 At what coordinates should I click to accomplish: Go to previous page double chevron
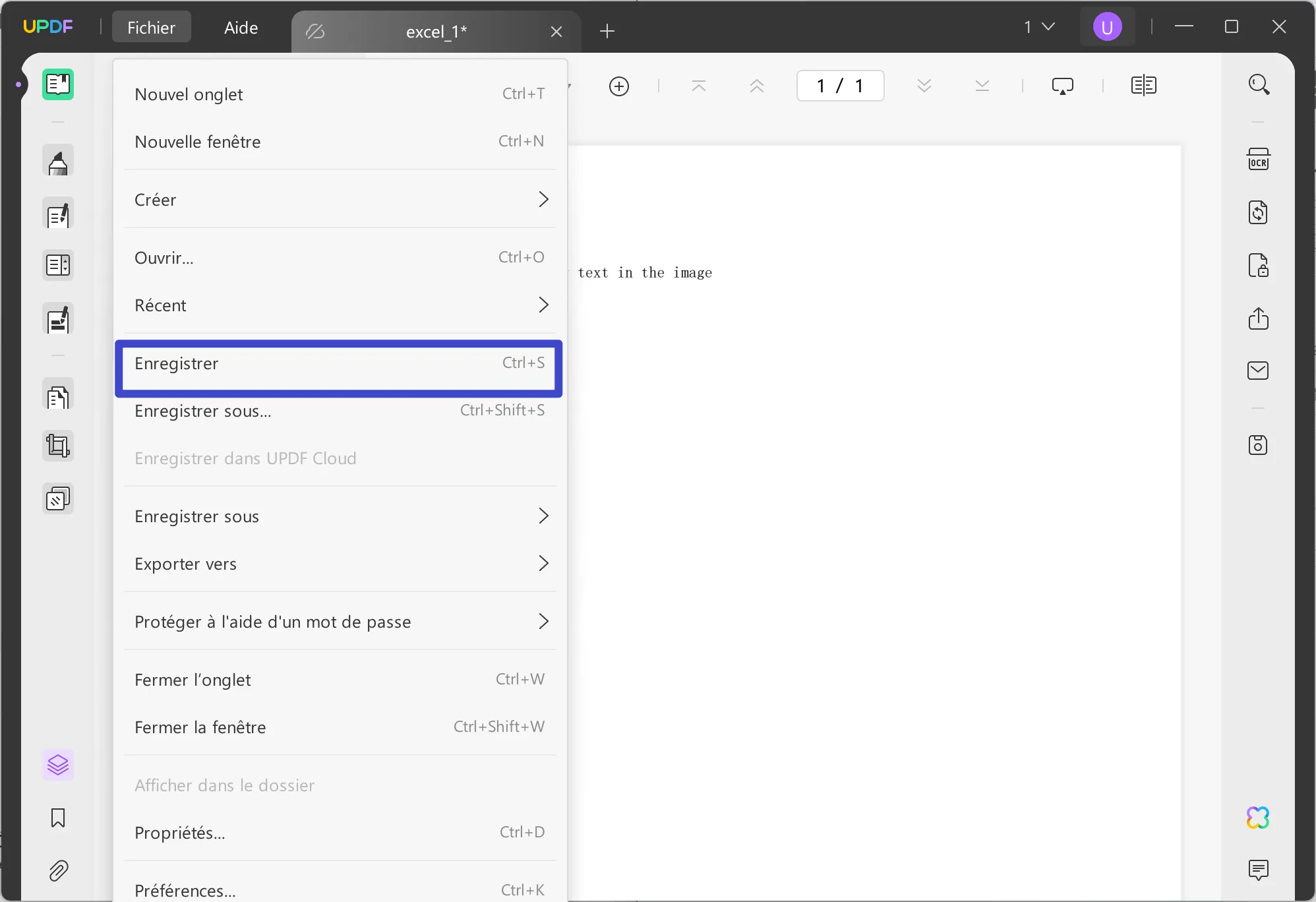tap(757, 86)
